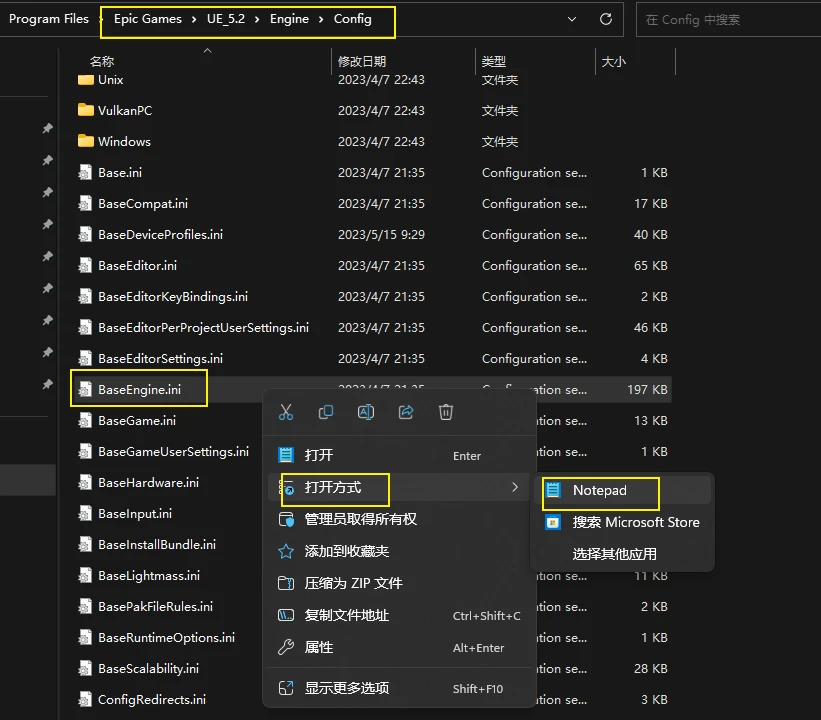Click the path icon for 复制文件地址

tap(286, 615)
